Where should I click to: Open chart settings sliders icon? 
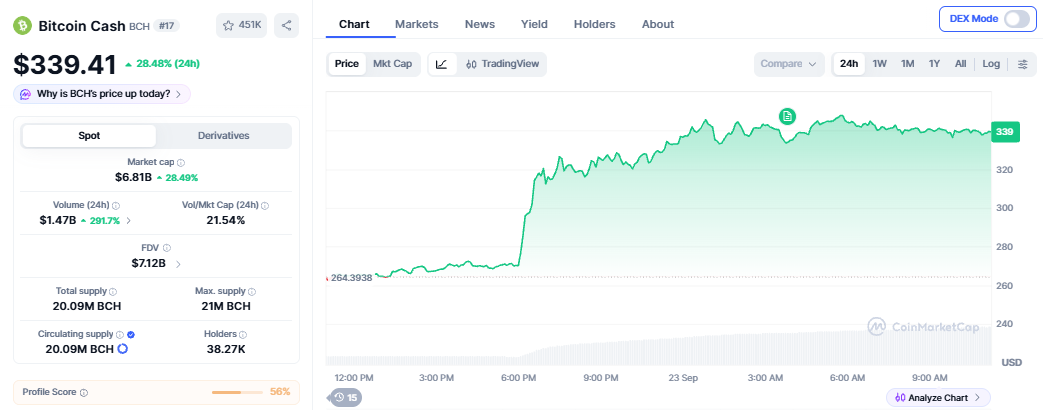coord(1023,64)
